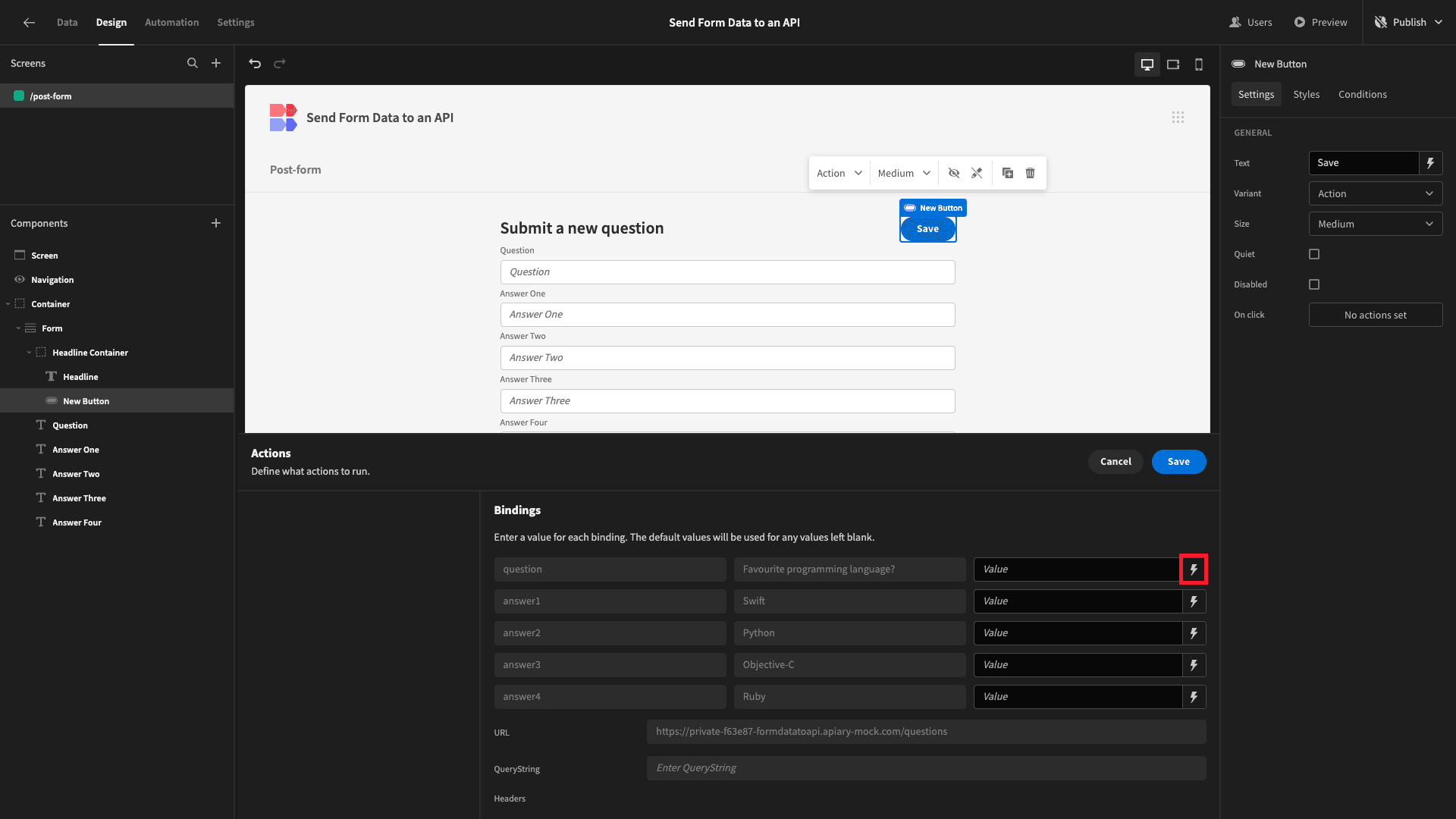
Task: Click lightning icon for question binding
Action: pyautogui.click(x=1194, y=570)
